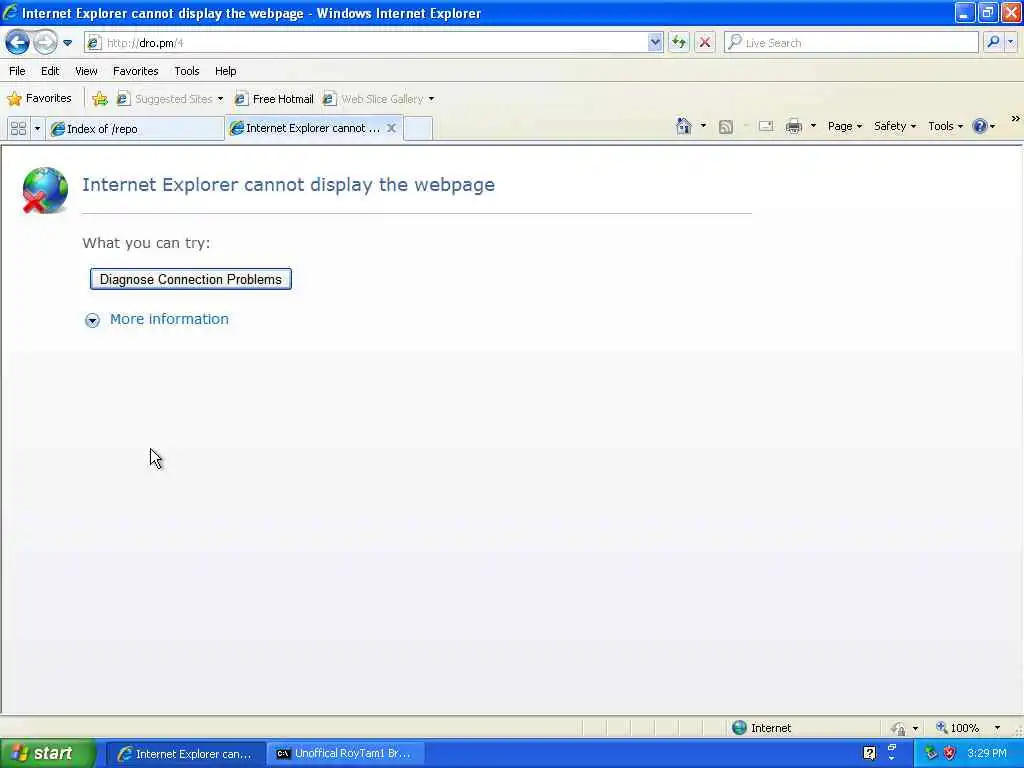
Task: Switch to the Index of /repo tab
Action: point(135,129)
